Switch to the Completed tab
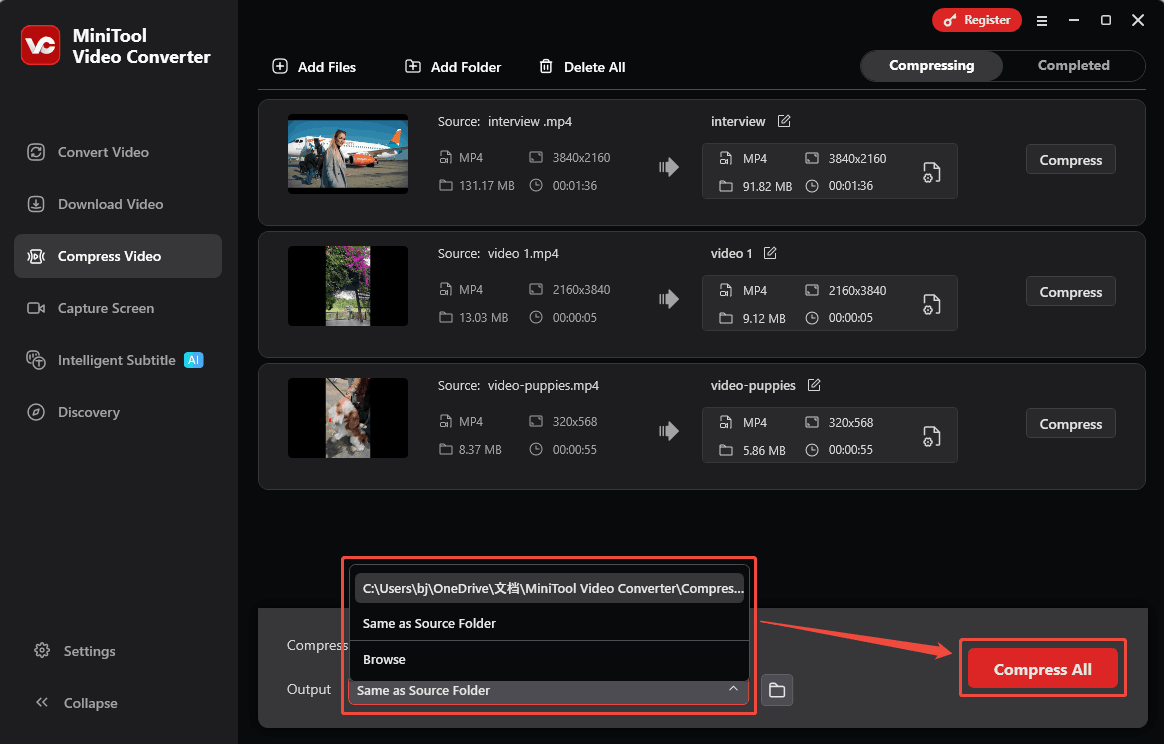Image resolution: width=1164 pixels, height=744 pixels. [x=1072, y=65]
